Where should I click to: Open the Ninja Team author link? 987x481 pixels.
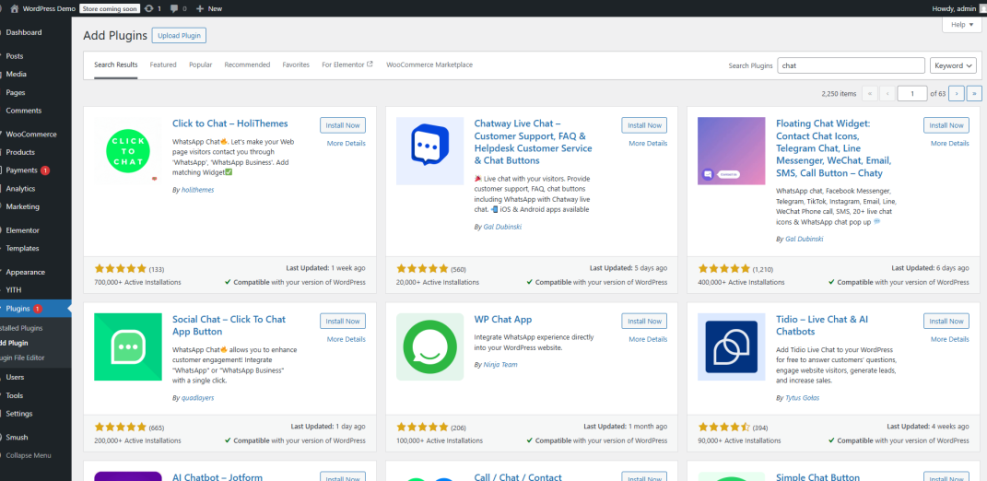pyautogui.click(x=500, y=365)
